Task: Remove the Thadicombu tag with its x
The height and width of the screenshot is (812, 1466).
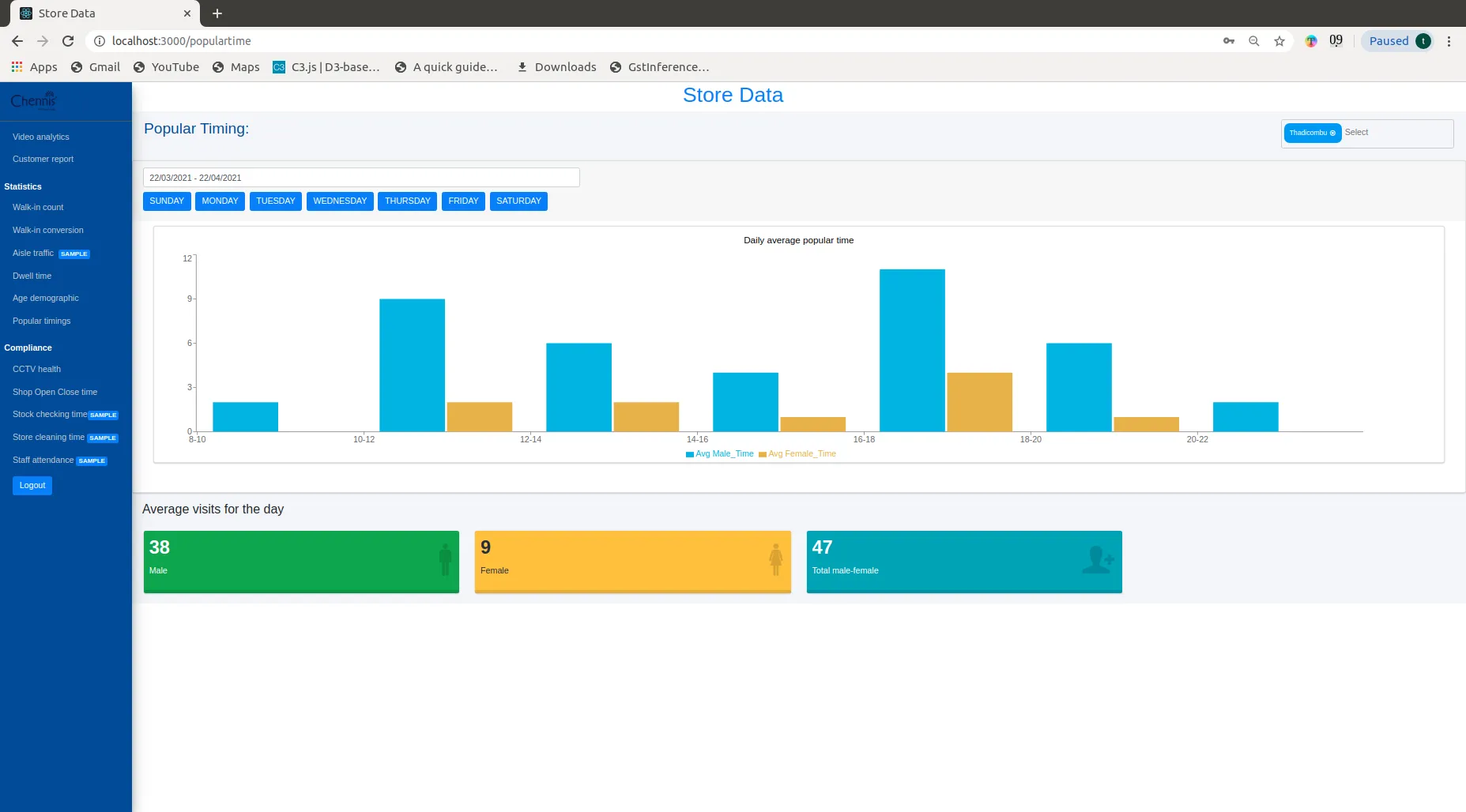Action: 1332,133
